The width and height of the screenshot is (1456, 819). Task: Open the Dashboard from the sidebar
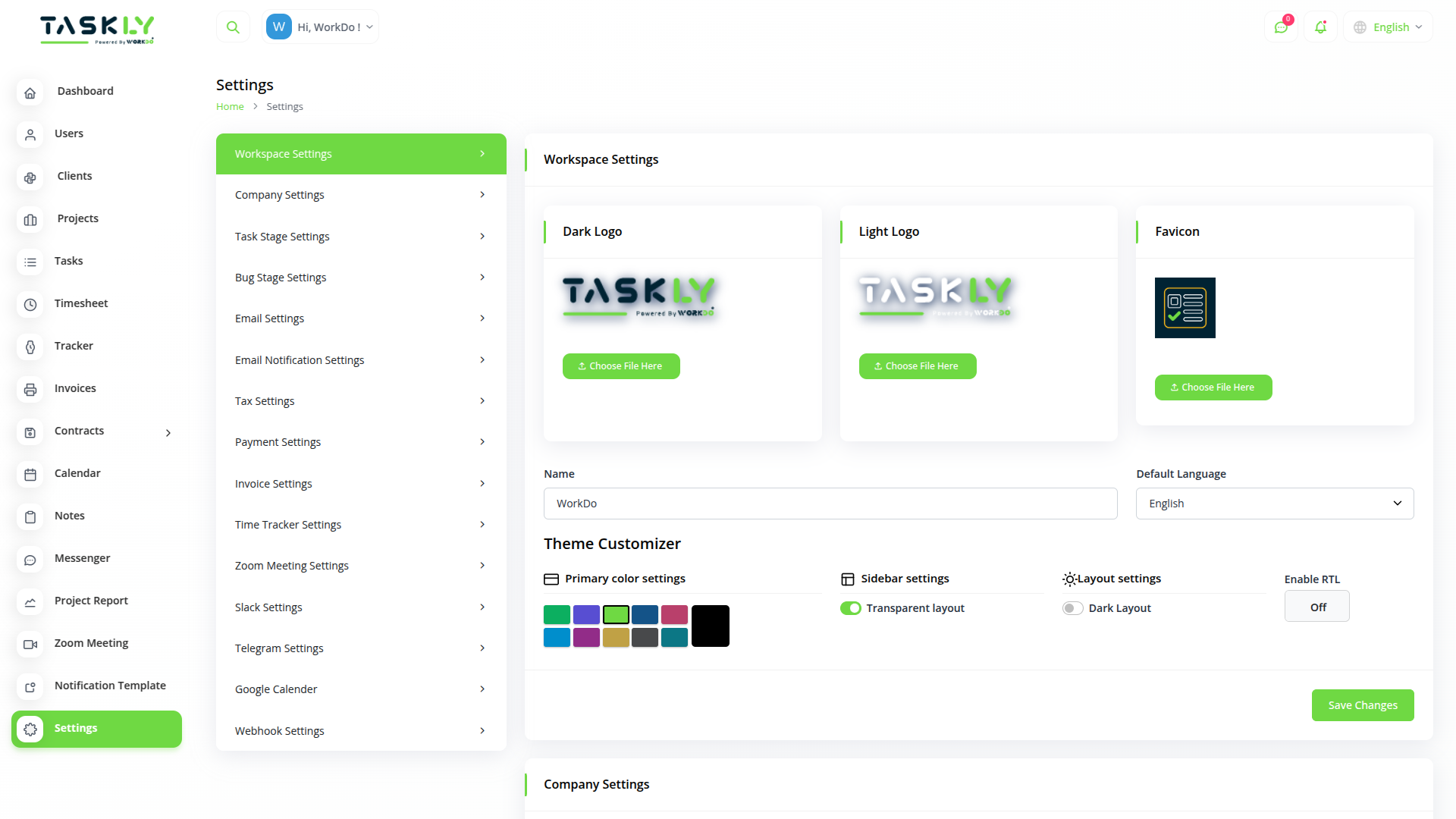click(85, 90)
